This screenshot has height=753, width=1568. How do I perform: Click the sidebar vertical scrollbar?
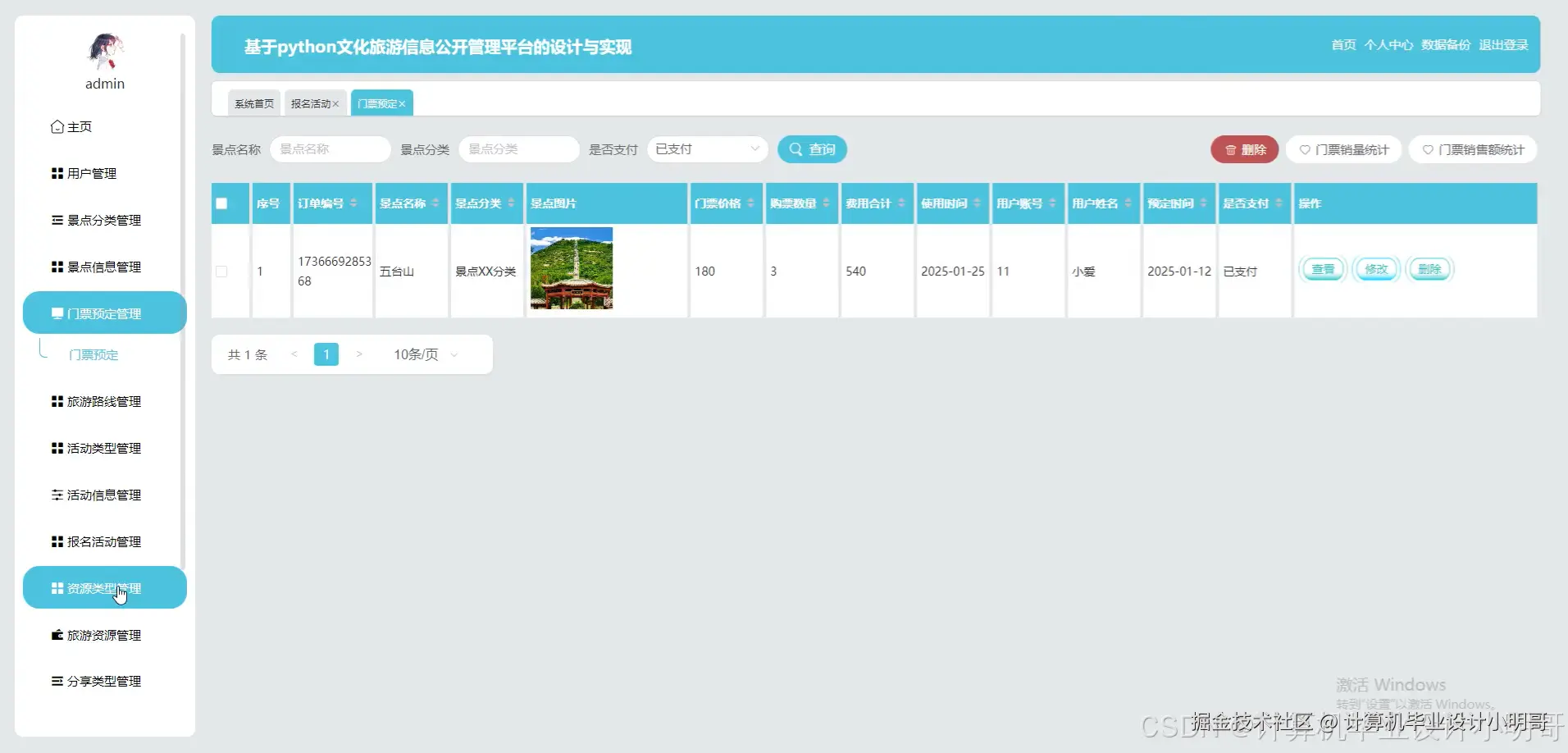183,302
